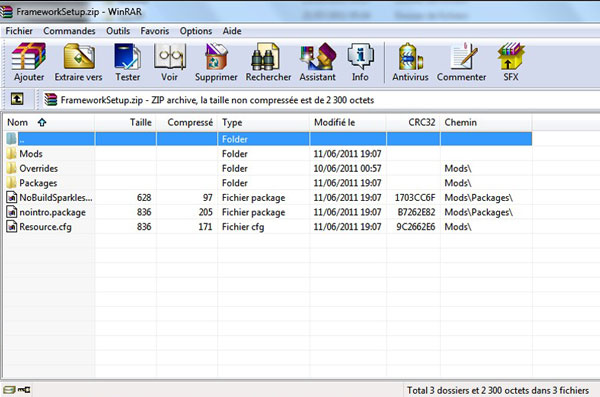This screenshot has width=600, height=397.
Task: Select the Resource.cfg file name
Action: tap(45, 227)
